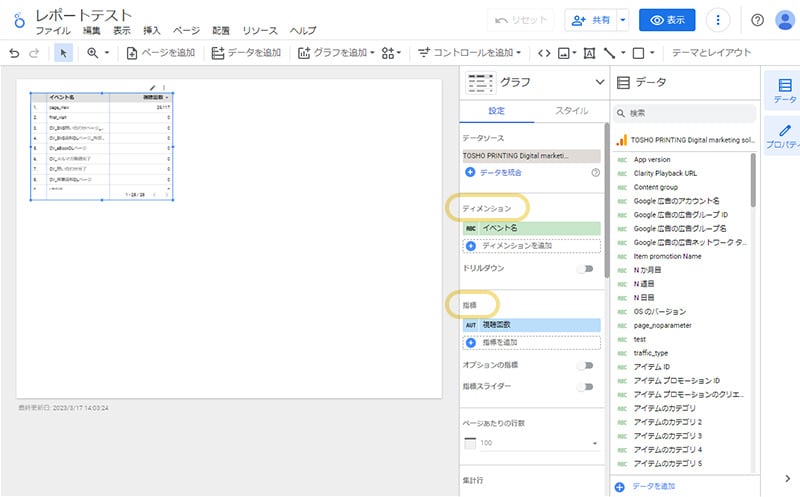This screenshot has width=800, height=497.
Task: Open the line type dropdown arrow
Action: (x=623, y=53)
